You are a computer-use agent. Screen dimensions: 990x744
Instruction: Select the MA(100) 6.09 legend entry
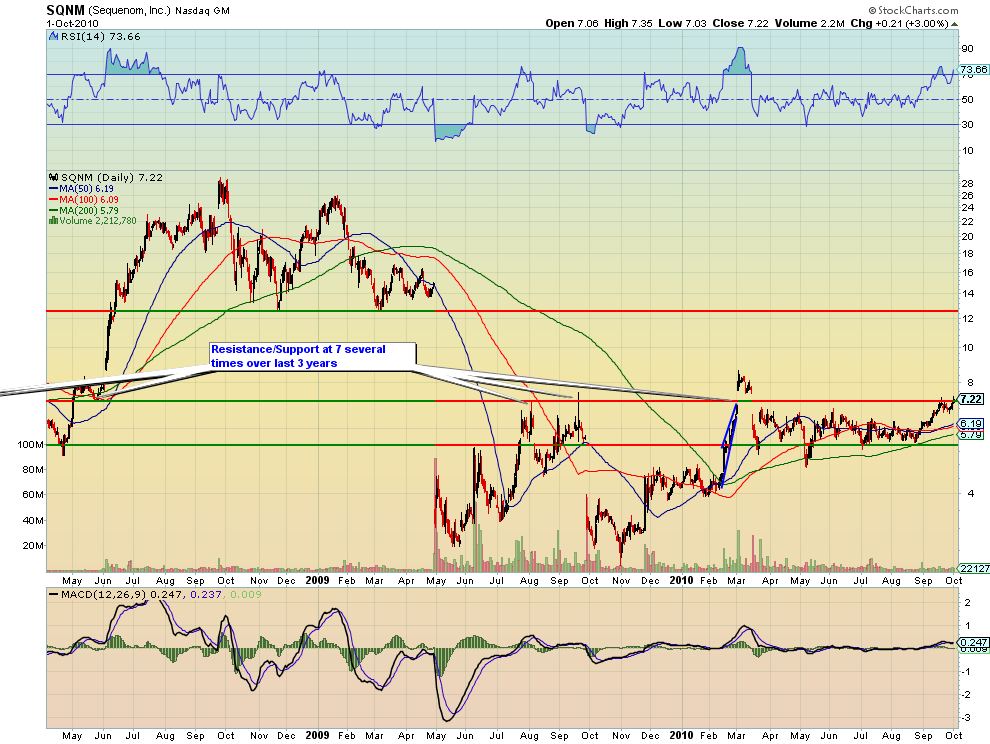point(84,200)
